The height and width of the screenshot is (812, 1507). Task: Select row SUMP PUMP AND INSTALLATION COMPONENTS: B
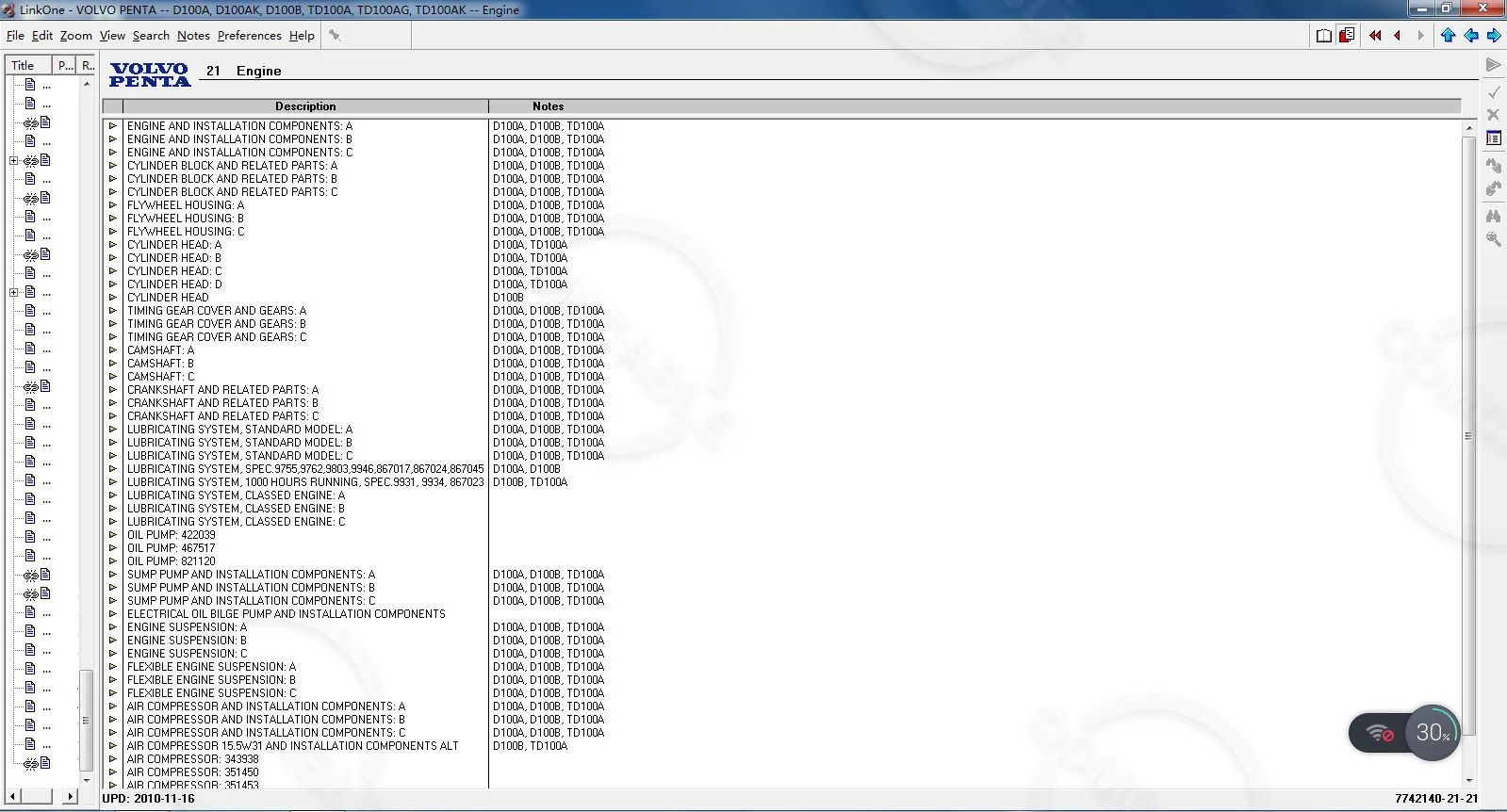coord(251,588)
